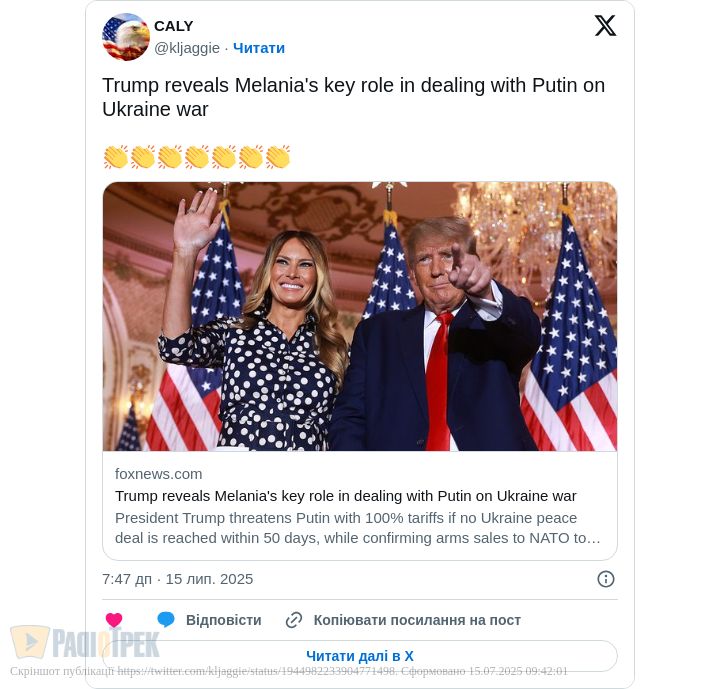Open the X logo link
Viewport: 720px width, 689px height.
tap(605, 26)
